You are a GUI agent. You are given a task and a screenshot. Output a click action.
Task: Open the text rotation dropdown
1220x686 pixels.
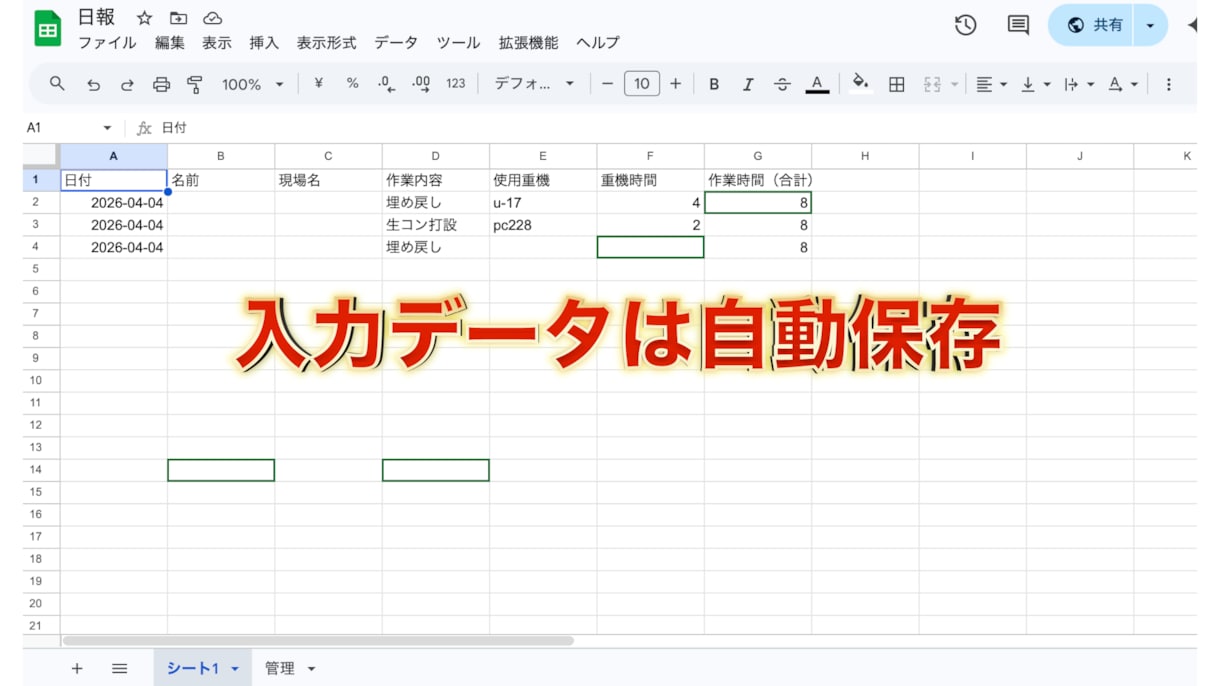click(x=1123, y=85)
